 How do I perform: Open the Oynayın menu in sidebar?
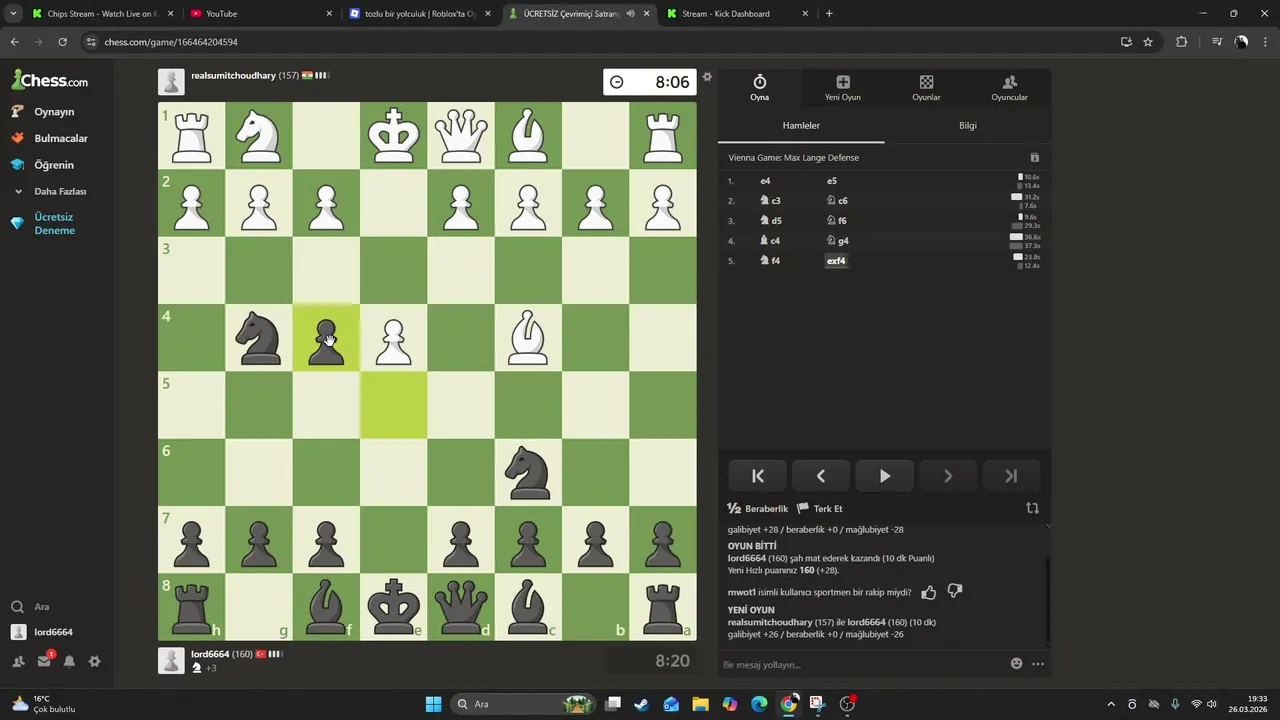pyautogui.click(x=56, y=112)
